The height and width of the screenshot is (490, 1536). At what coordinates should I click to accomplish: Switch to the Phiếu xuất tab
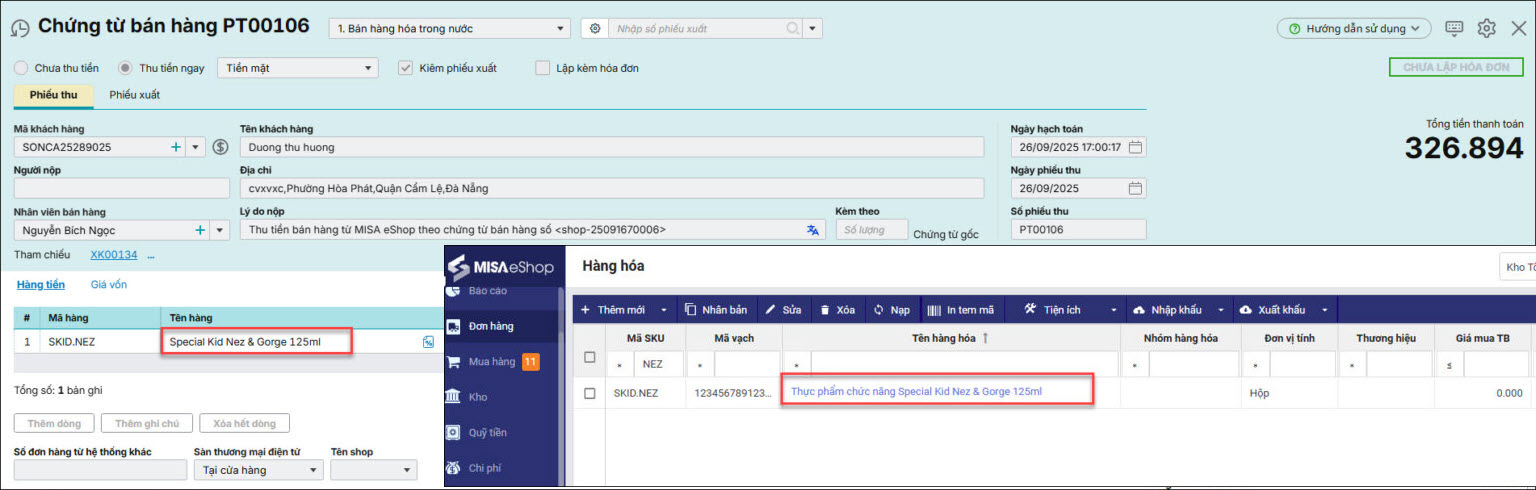click(x=134, y=95)
